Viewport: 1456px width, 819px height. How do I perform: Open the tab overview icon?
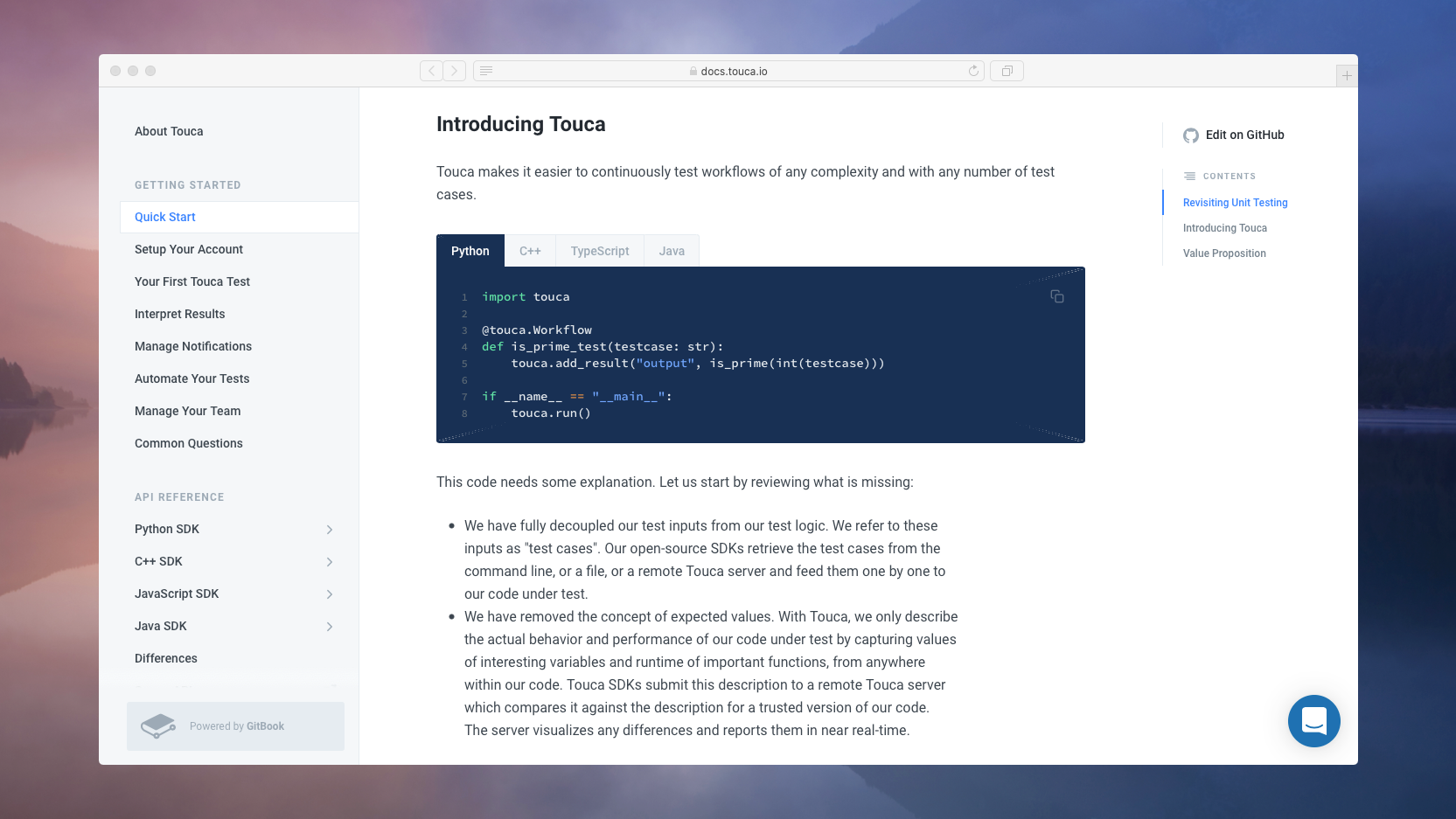(x=1007, y=71)
